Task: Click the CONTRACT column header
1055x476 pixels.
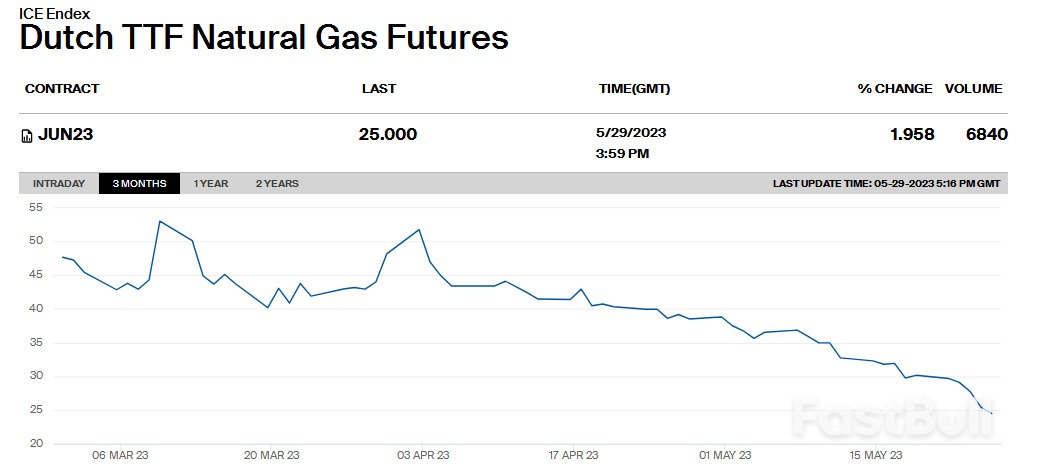Action: [x=62, y=88]
